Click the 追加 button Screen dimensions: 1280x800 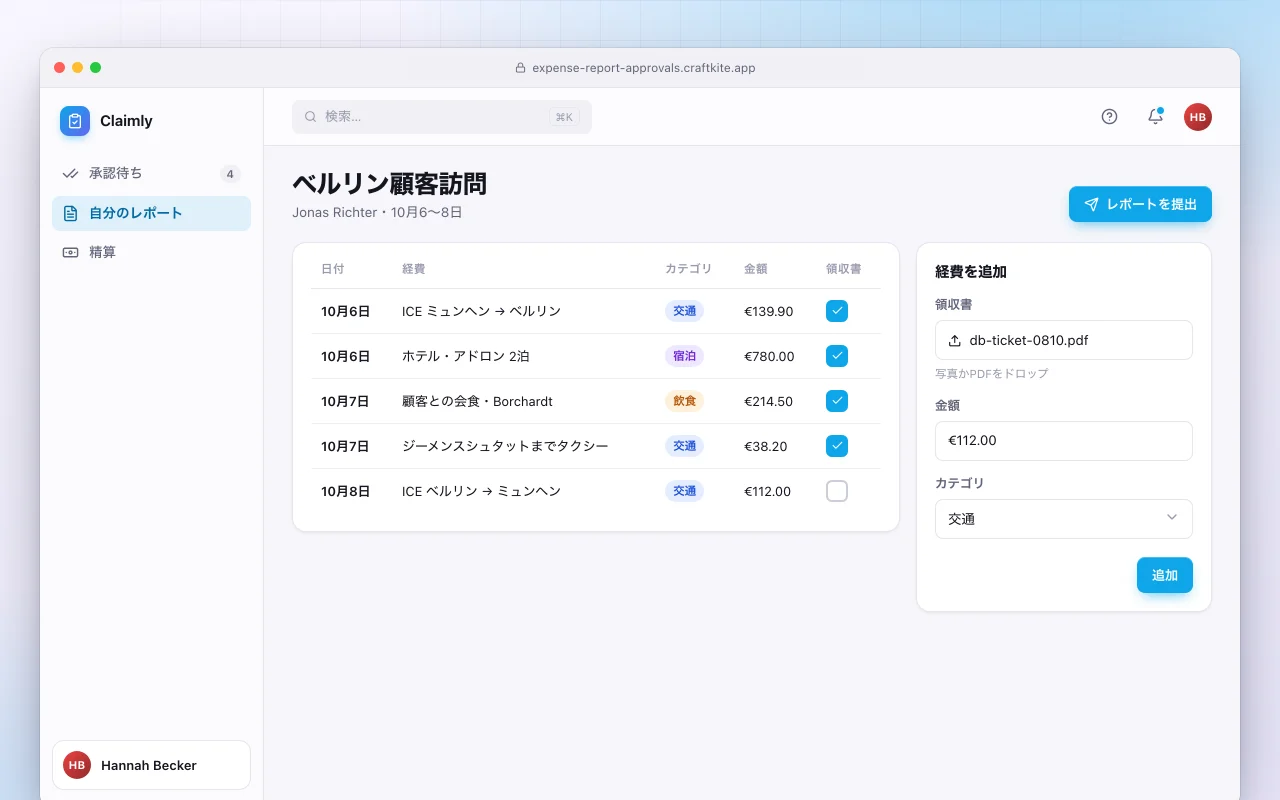[x=1165, y=575]
